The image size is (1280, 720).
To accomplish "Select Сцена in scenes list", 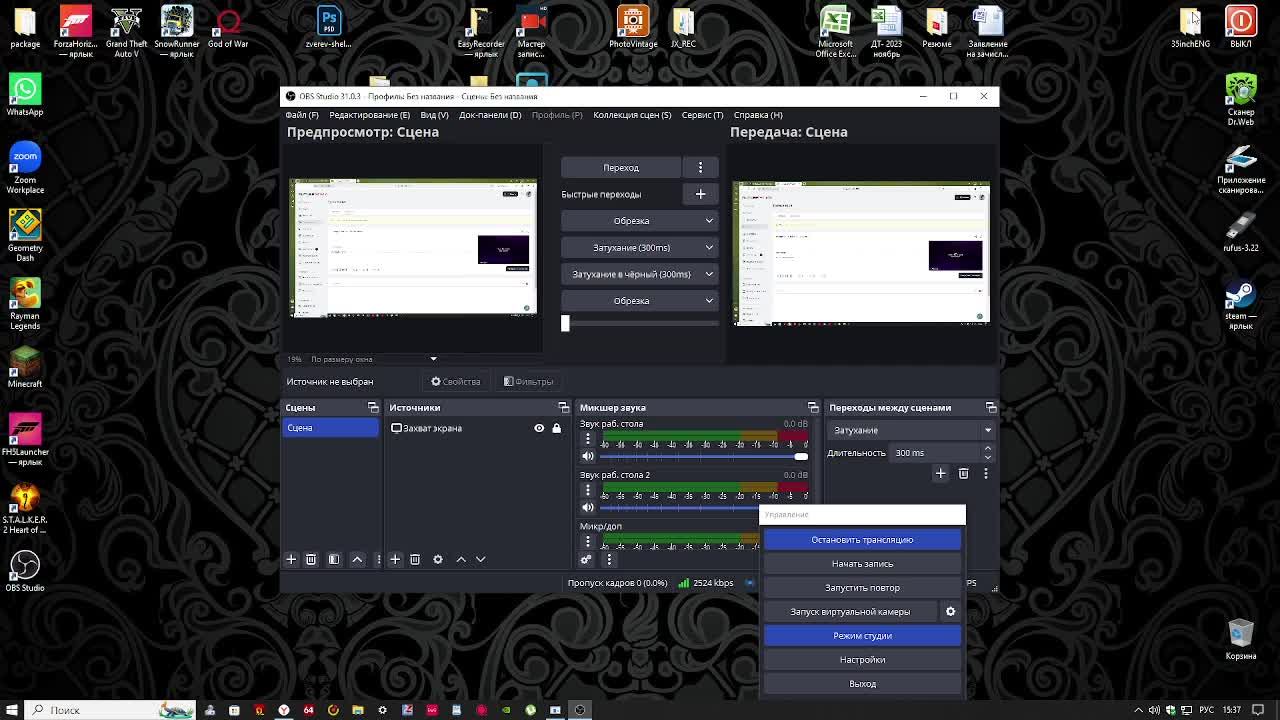I will [x=330, y=428].
